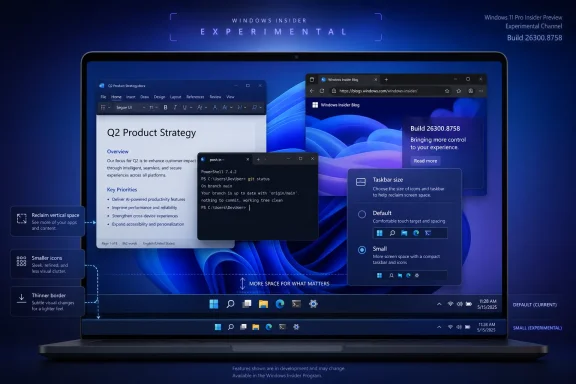Click 'English (United States)' in Word status bar
The width and height of the screenshot is (576, 384).
159,243
